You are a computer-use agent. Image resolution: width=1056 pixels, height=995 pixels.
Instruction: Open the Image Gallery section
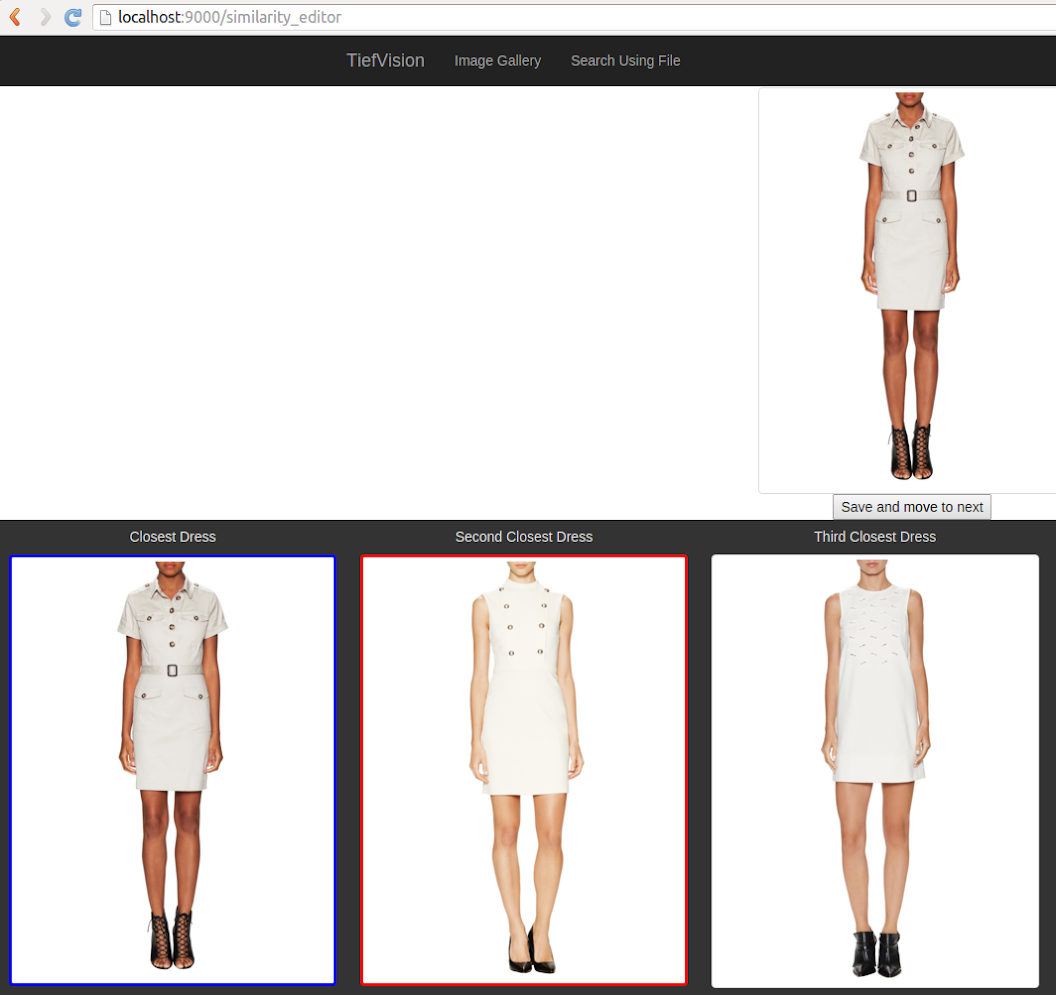point(497,61)
